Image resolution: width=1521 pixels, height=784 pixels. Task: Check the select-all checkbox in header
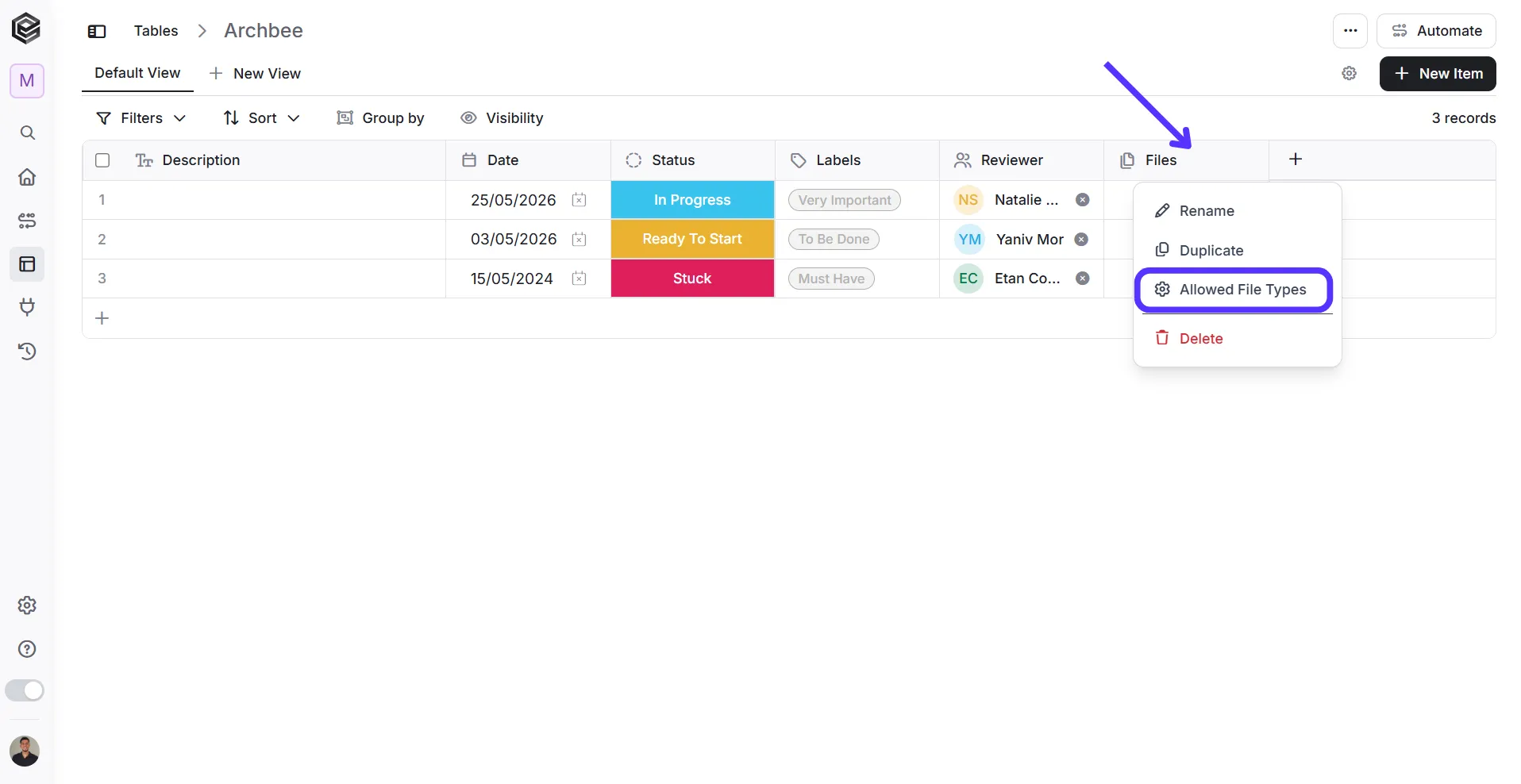click(x=102, y=160)
